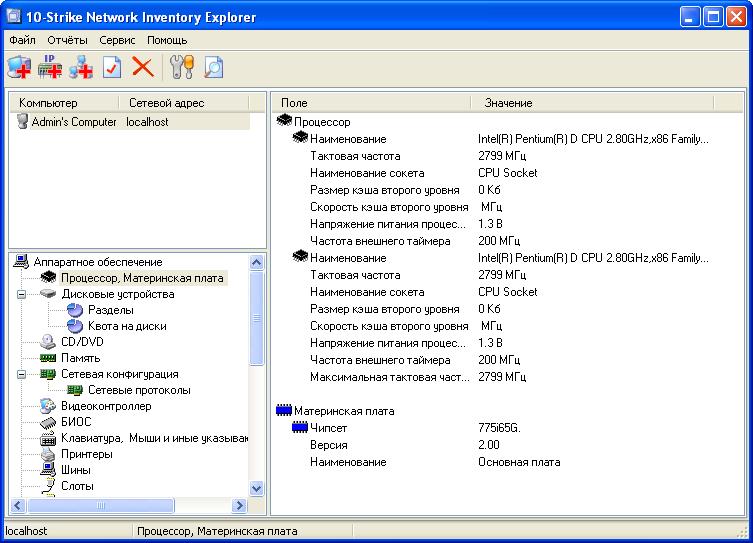This screenshot has width=753, height=543.
Task: Click the magnifier search toolbar icon
Action: click(213, 67)
